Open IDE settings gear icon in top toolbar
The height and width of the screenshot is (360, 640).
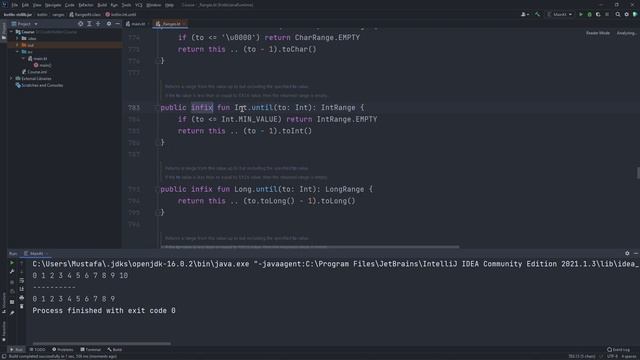pos(627,14)
